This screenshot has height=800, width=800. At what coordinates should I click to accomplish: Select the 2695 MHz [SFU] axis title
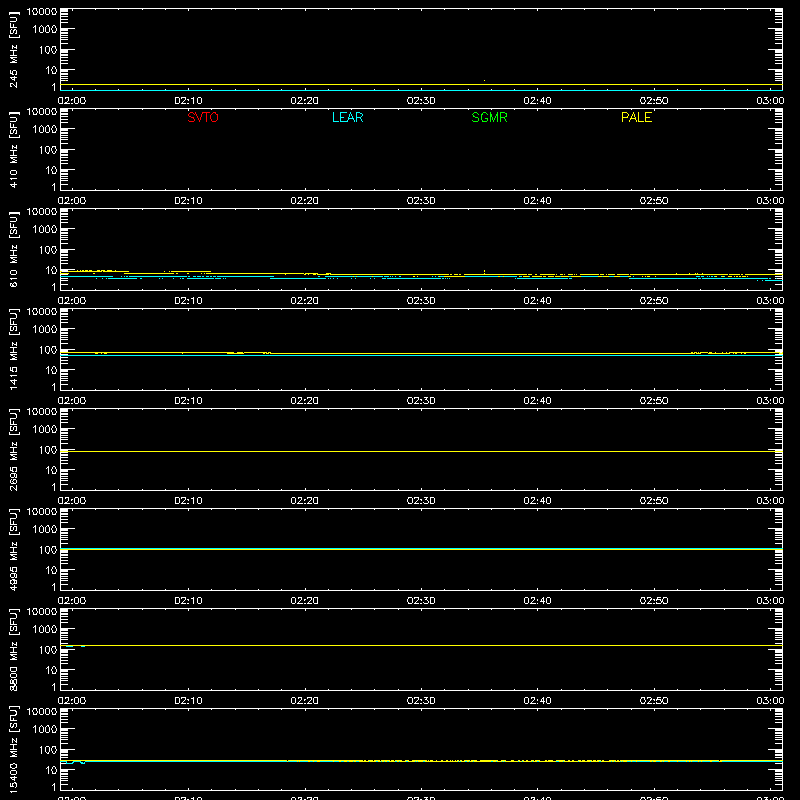coord(13,450)
